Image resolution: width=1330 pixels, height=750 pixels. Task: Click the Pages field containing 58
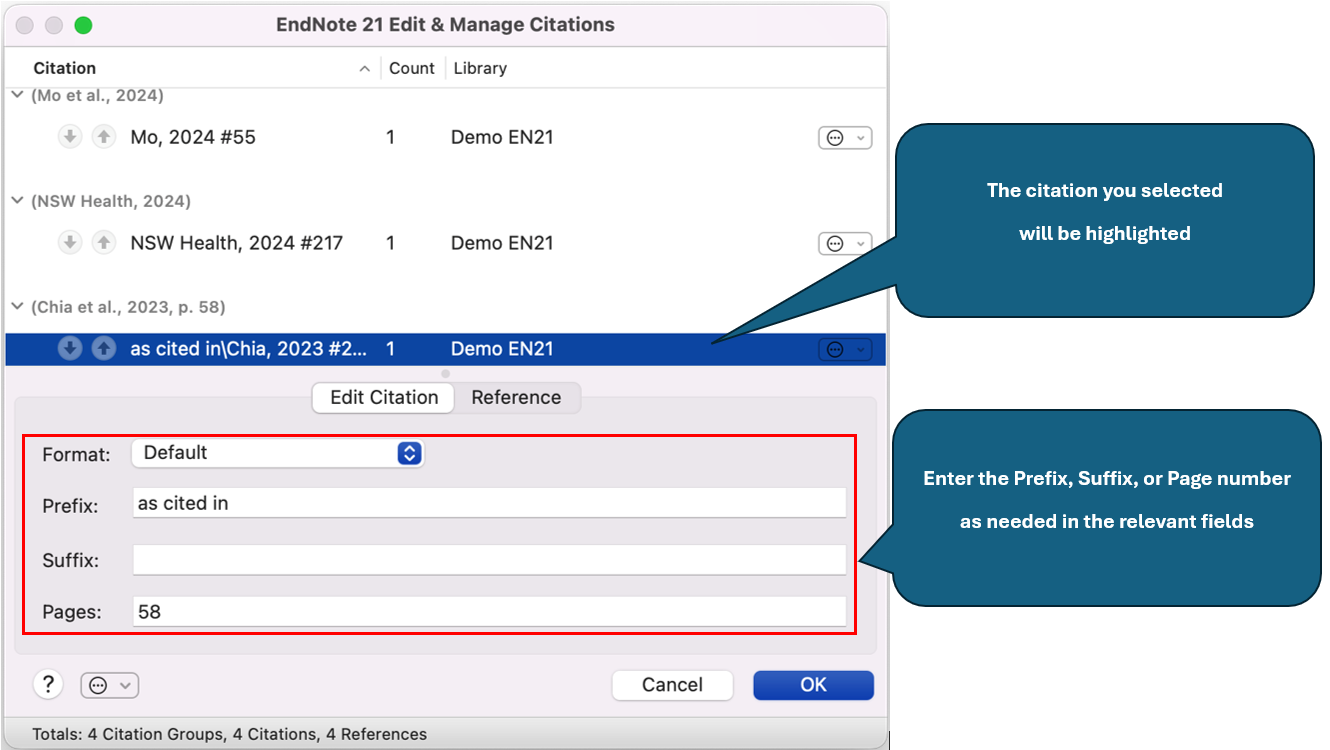(x=488, y=611)
